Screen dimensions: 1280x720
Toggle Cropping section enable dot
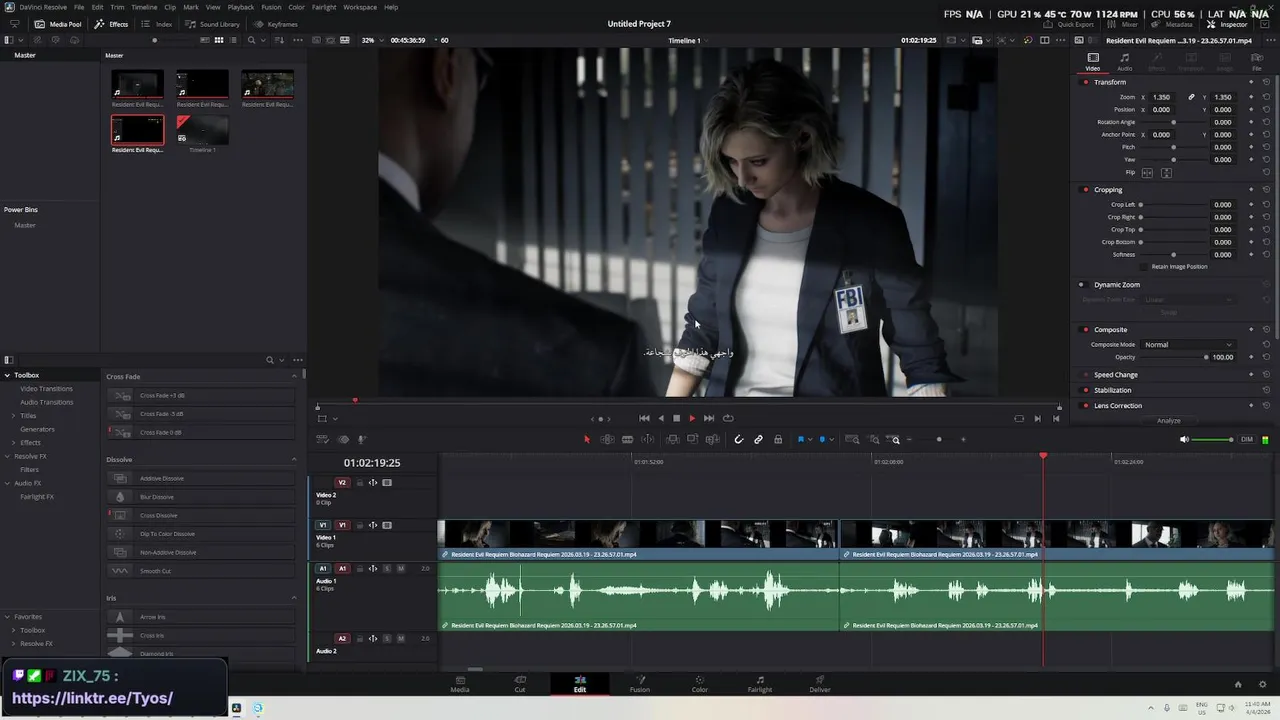(x=1086, y=189)
